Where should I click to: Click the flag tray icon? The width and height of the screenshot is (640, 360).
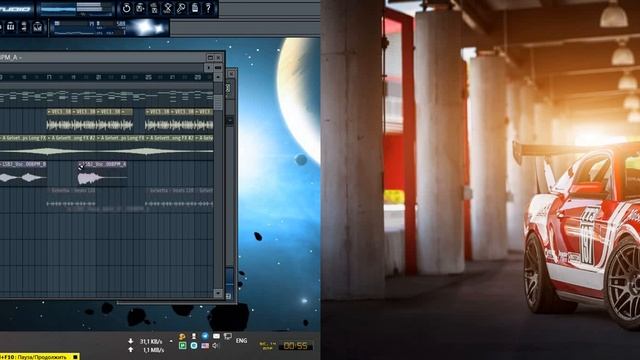[205, 346]
